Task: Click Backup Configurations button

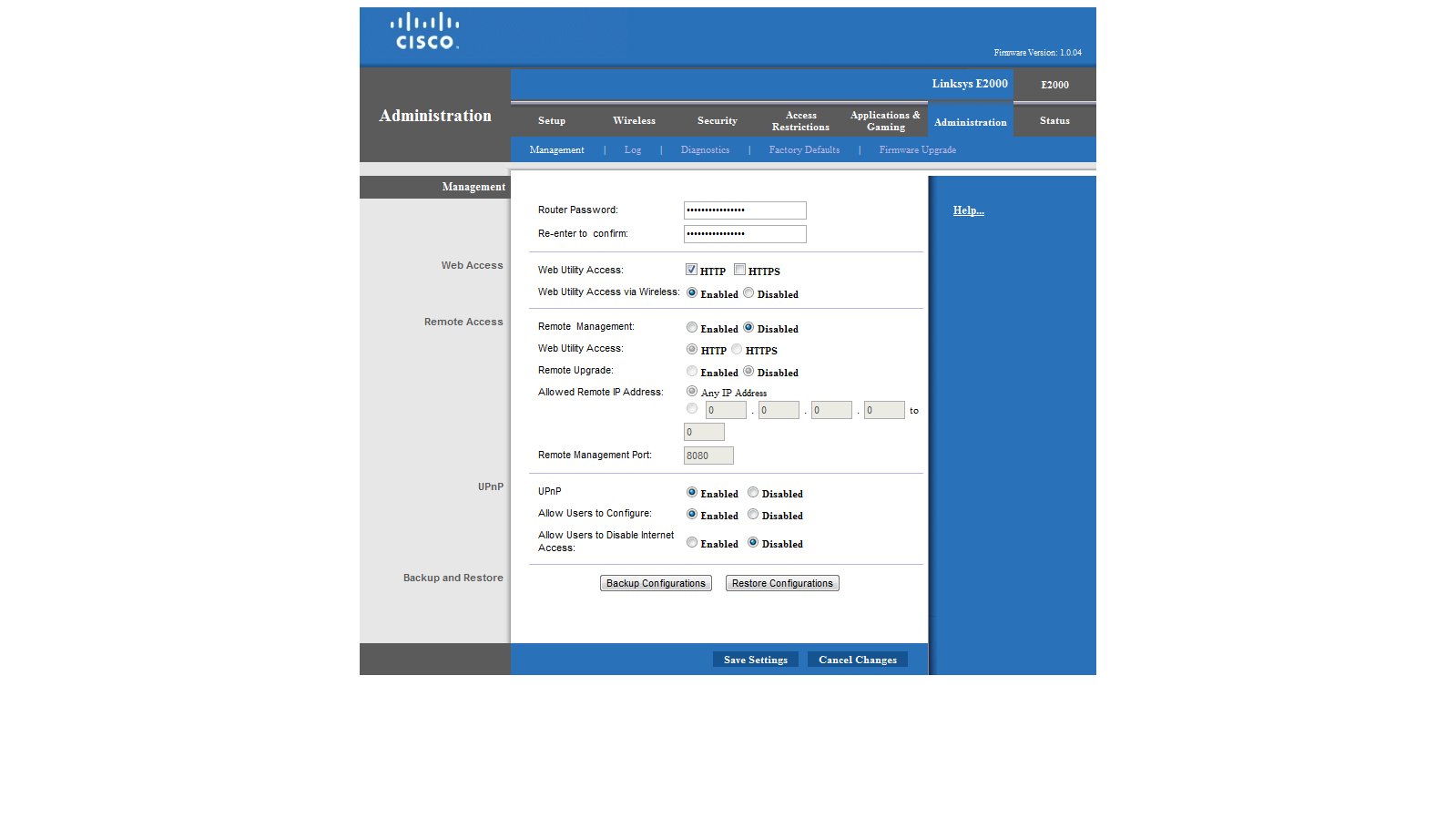Action: (656, 583)
